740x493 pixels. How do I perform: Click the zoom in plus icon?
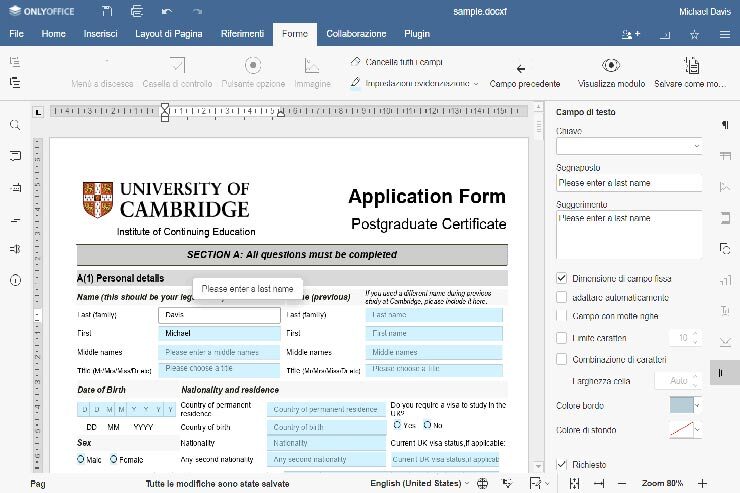(x=702, y=483)
